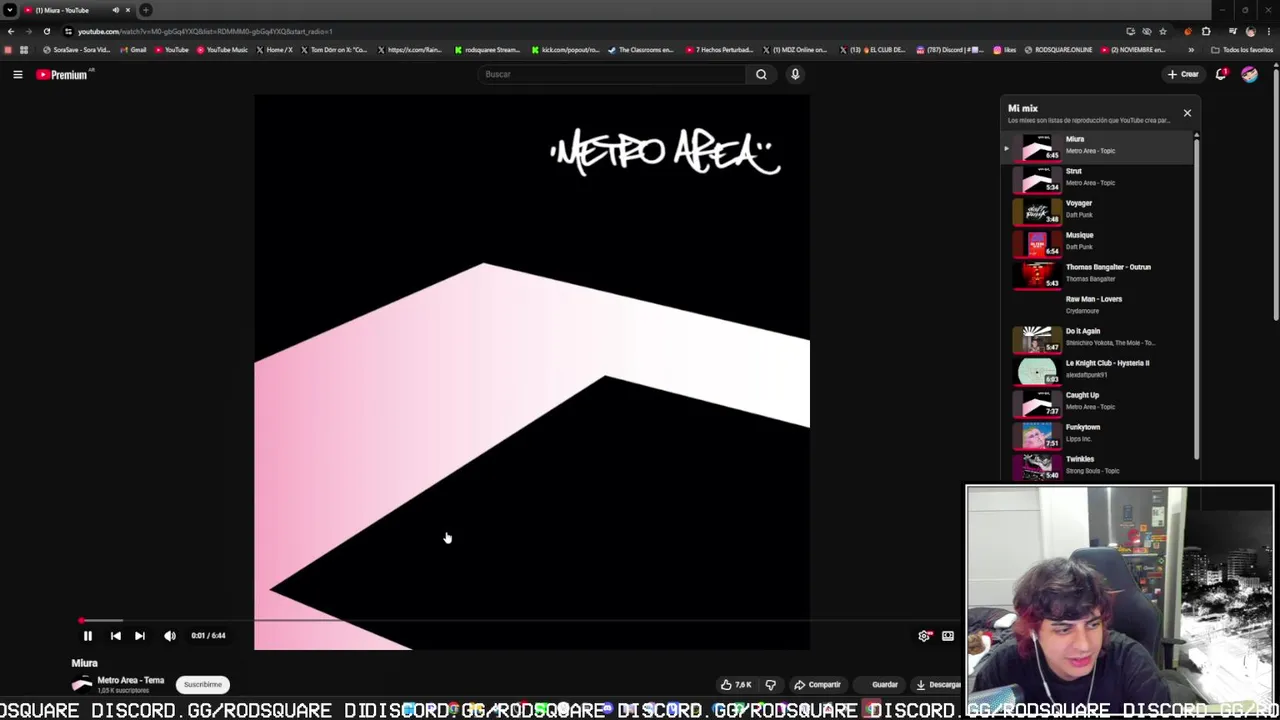Close the 'Miura - YouTube' tab
Viewport: 1280px width, 720px height.
pyautogui.click(x=128, y=10)
